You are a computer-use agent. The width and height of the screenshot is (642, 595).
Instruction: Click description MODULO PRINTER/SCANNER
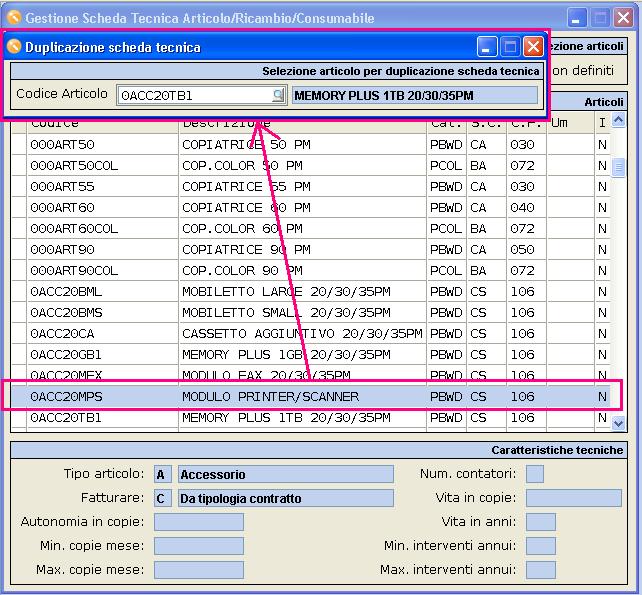270,396
